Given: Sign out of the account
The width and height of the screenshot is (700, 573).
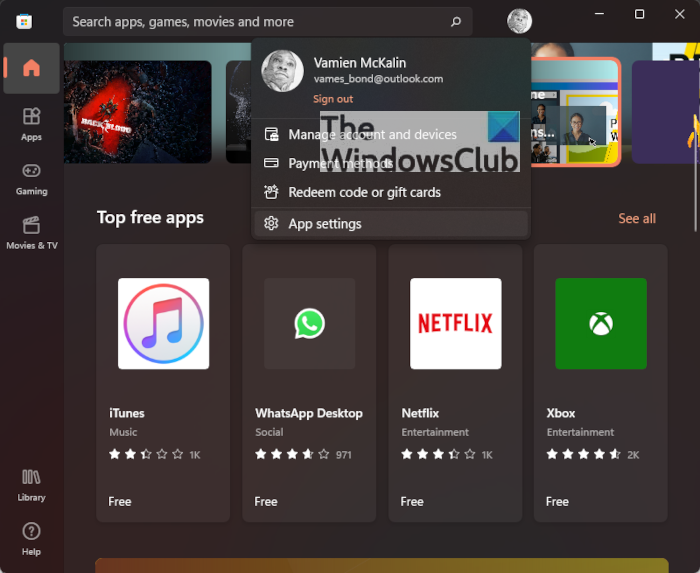Looking at the screenshot, I should point(333,99).
